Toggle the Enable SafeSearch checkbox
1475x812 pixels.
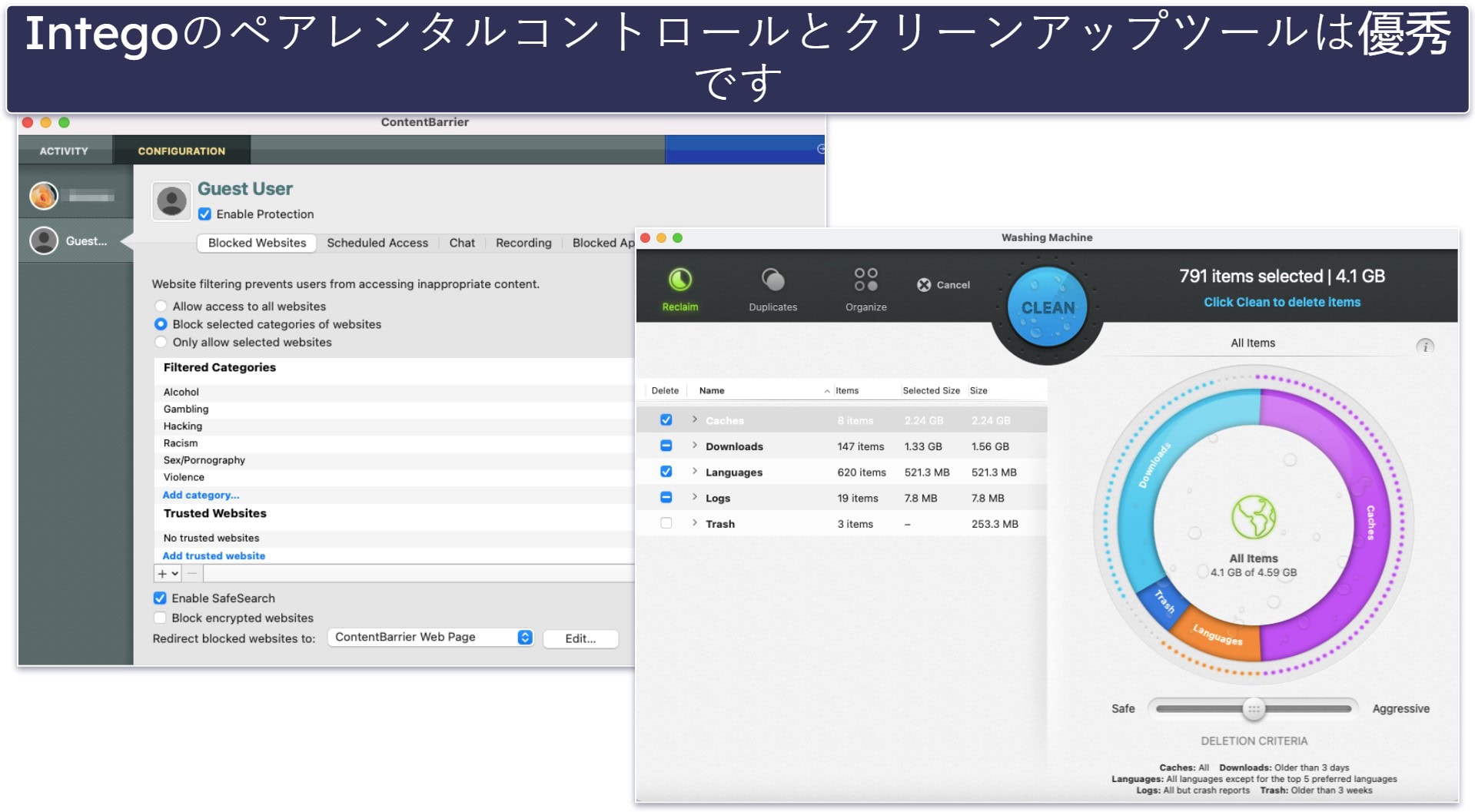point(160,598)
